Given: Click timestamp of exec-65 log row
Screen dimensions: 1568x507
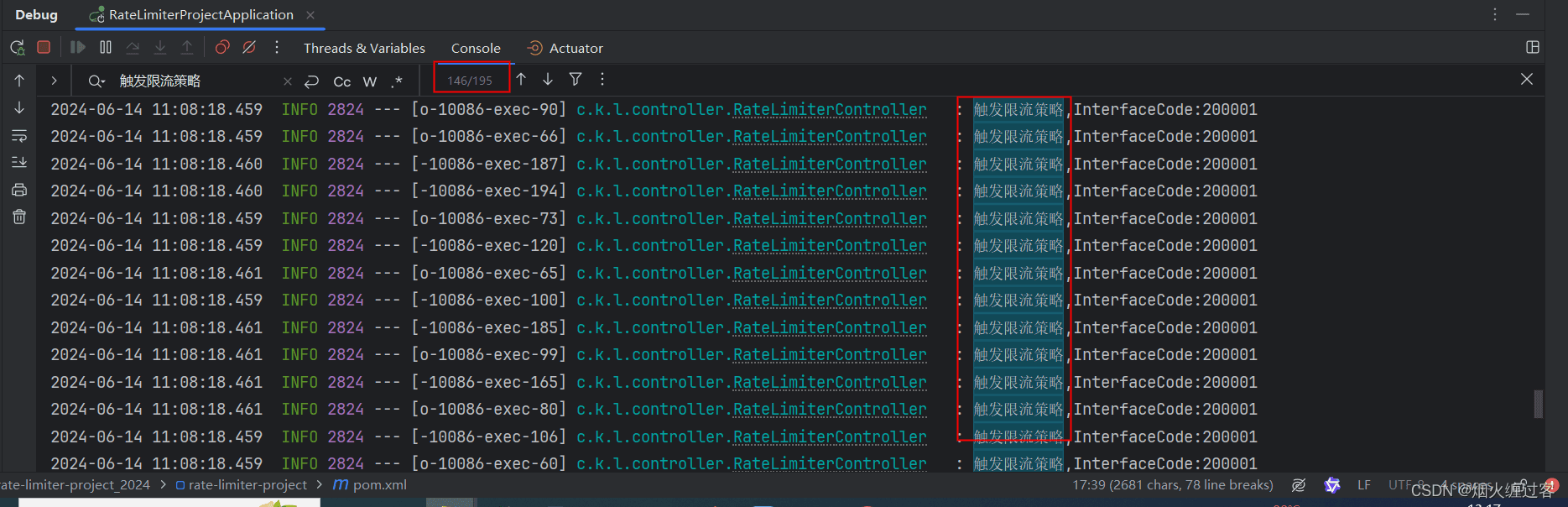Looking at the screenshot, I should tap(157, 274).
